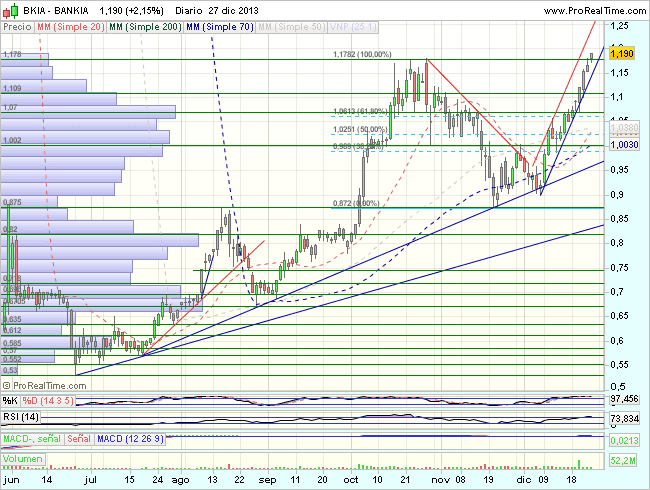The image size is (650, 490).
Task: Click the 1,1782 (100,00%) Fibonacci label
Action: coord(362,54)
